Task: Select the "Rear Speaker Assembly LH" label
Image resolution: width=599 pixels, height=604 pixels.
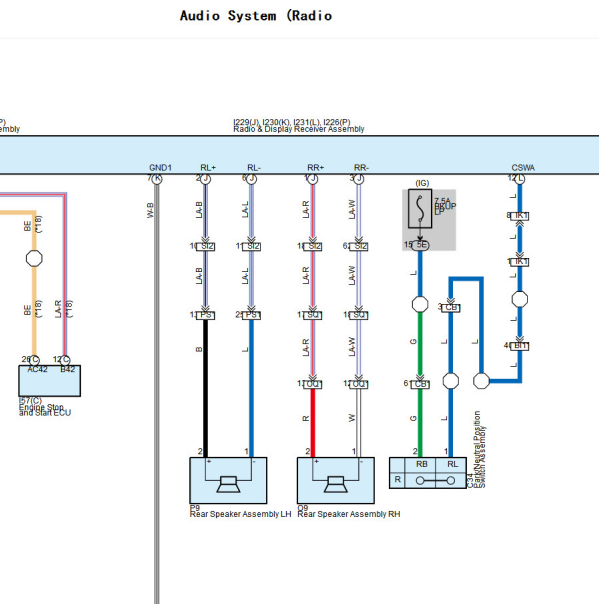Action: click(240, 514)
